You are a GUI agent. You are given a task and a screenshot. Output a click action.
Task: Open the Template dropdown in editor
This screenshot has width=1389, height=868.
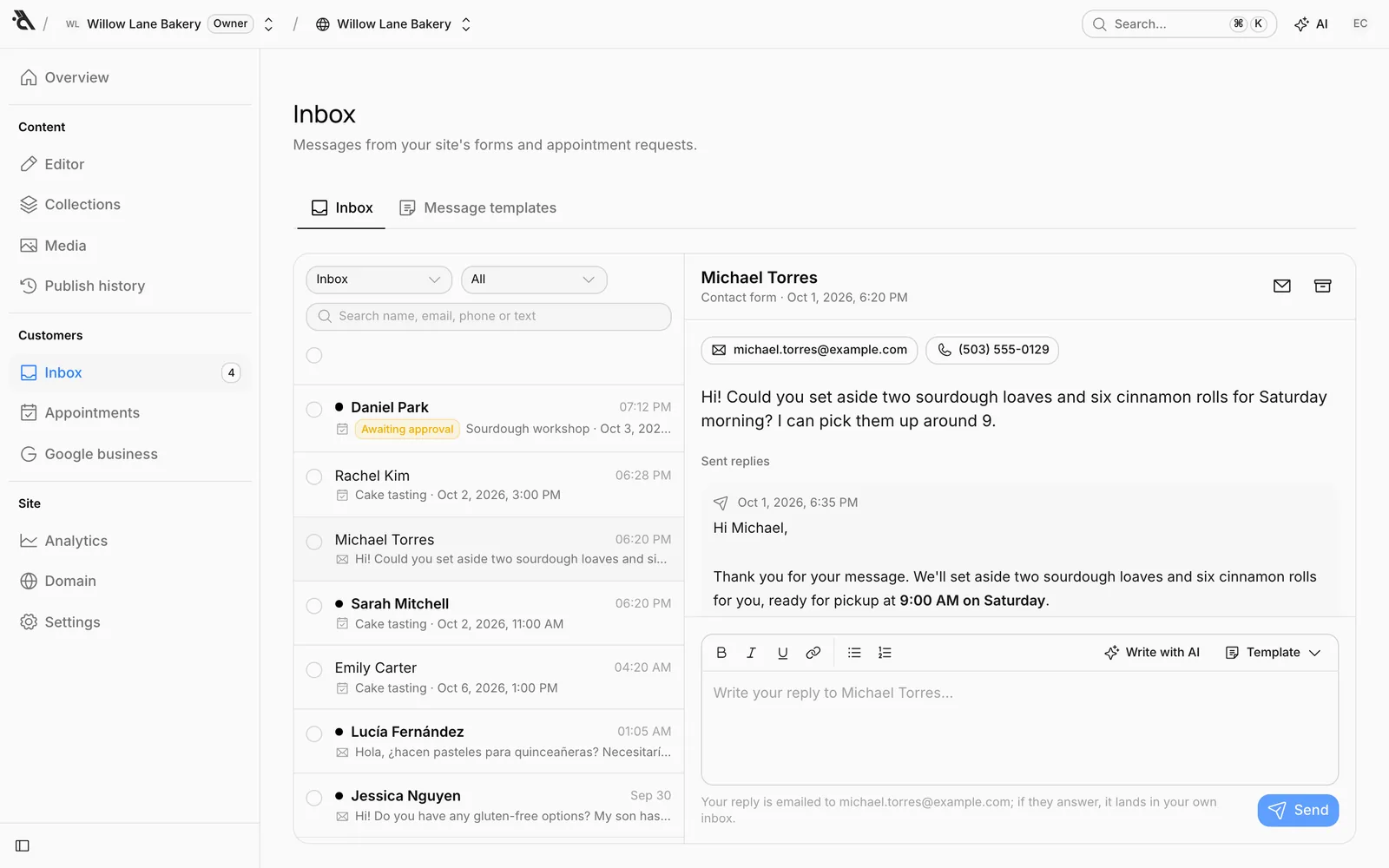click(1273, 653)
